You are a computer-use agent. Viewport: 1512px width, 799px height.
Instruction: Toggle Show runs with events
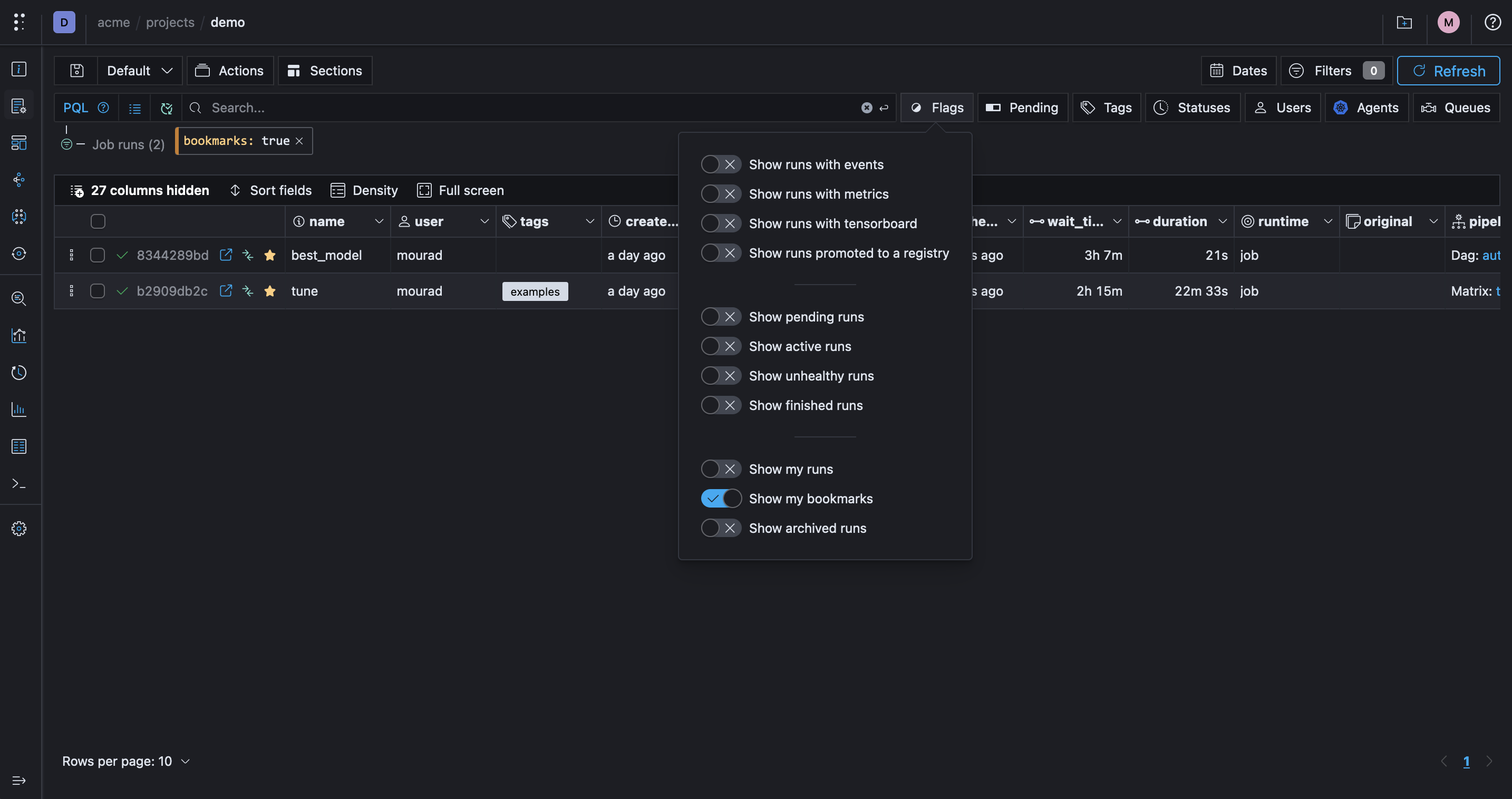pos(721,165)
